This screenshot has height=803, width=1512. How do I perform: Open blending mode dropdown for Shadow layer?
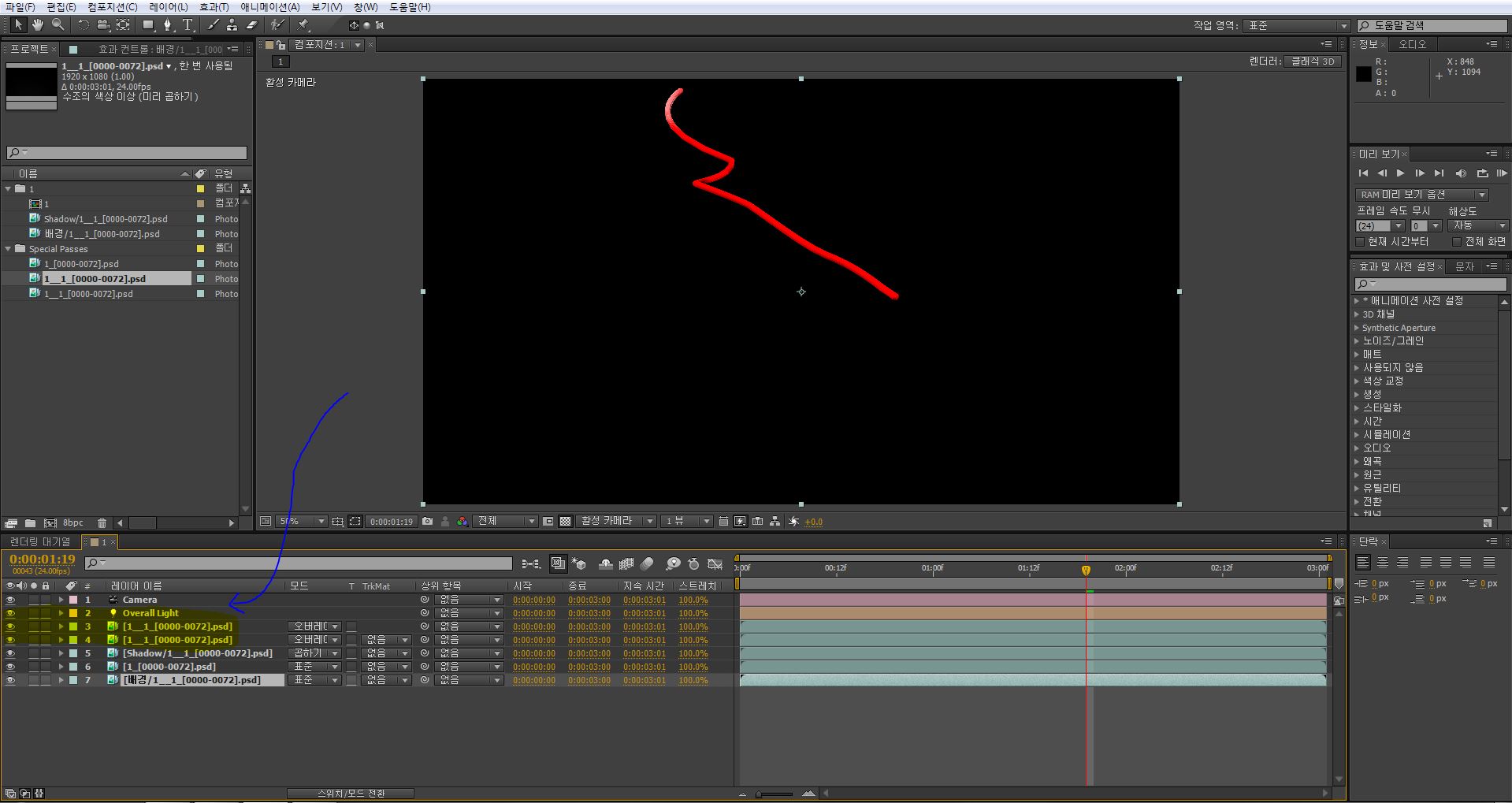pyautogui.click(x=314, y=653)
